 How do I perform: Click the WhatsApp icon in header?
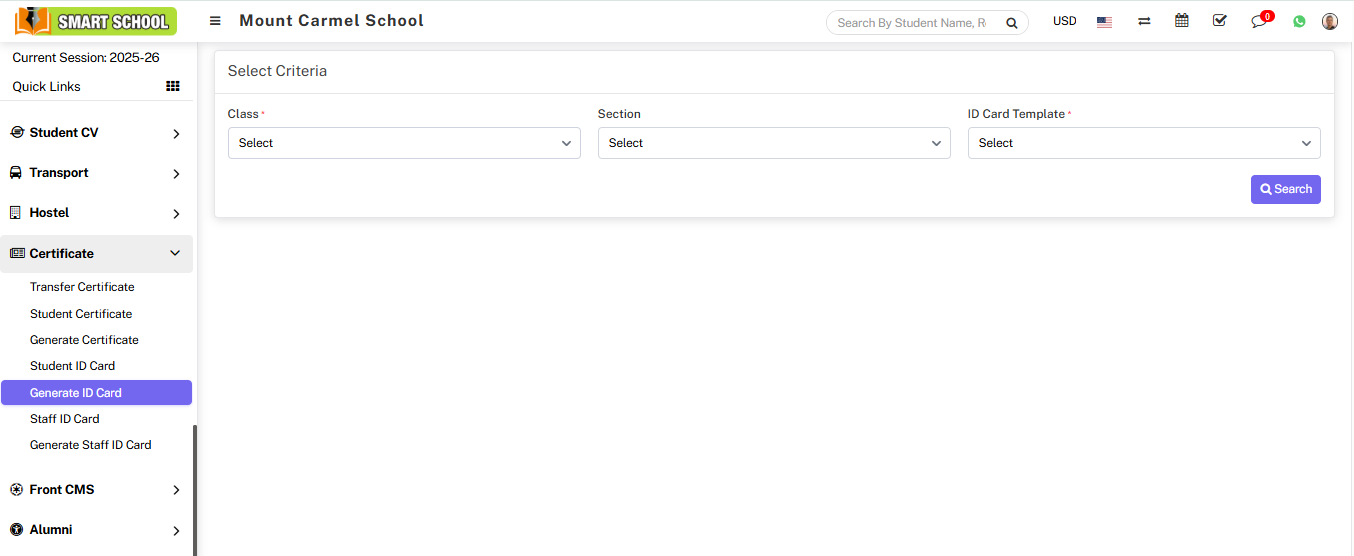(1299, 21)
